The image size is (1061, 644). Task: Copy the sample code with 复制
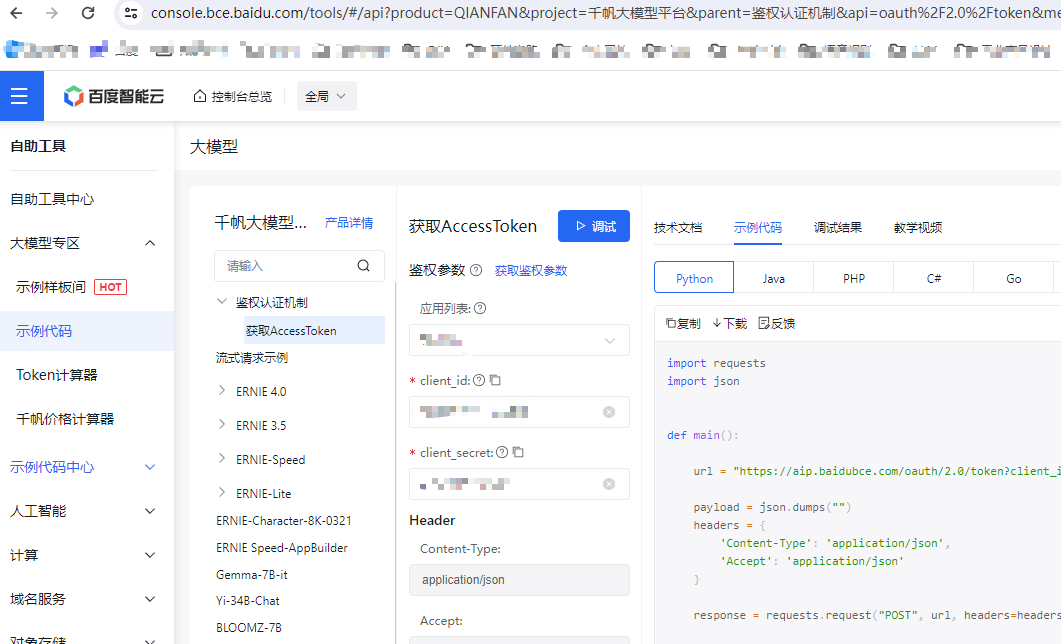683,323
